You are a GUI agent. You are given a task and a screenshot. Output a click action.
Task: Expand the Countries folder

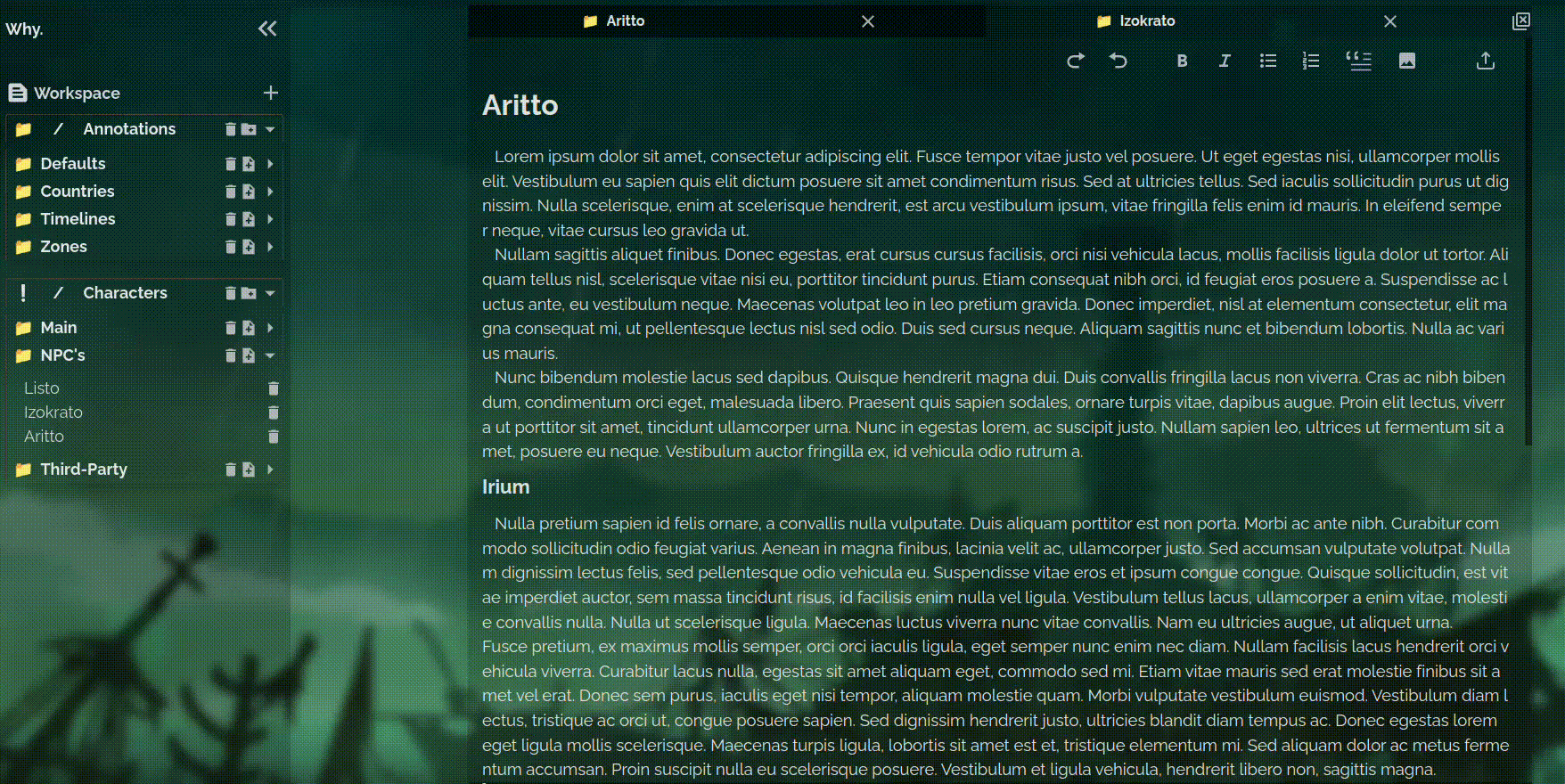(x=270, y=192)
